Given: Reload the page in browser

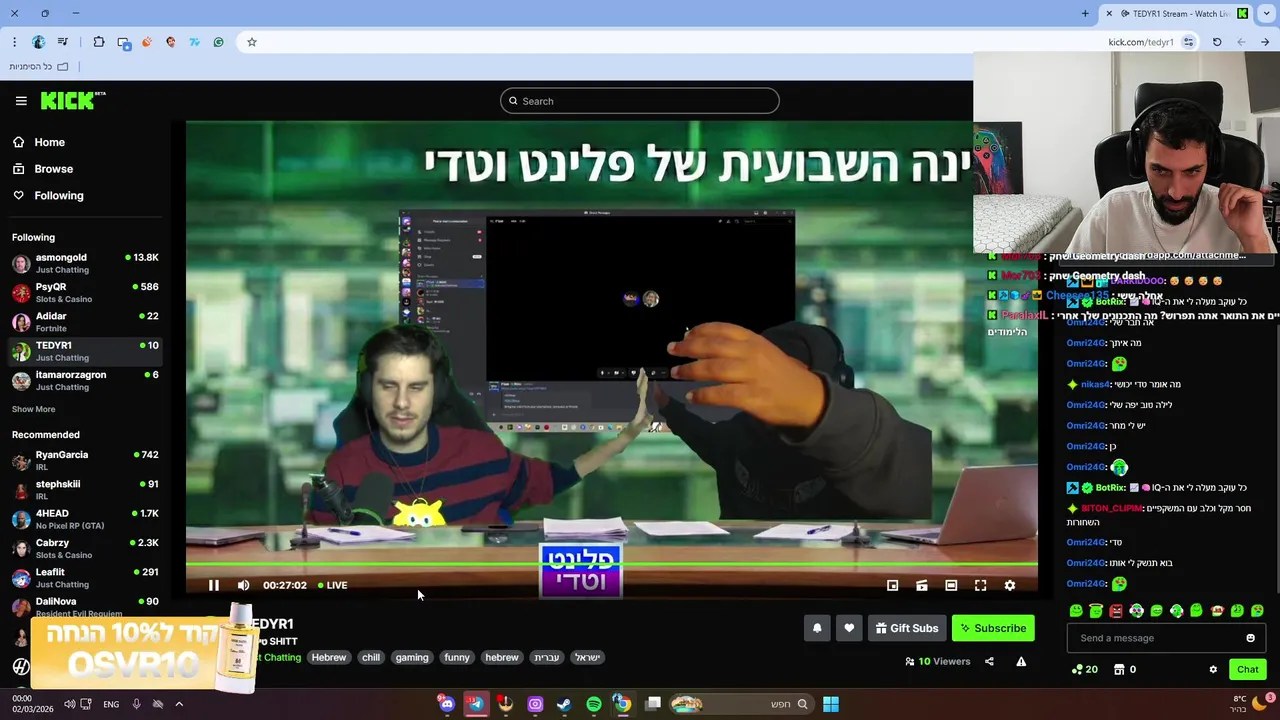Looking at the screenshot, I should coord(1217,42).
